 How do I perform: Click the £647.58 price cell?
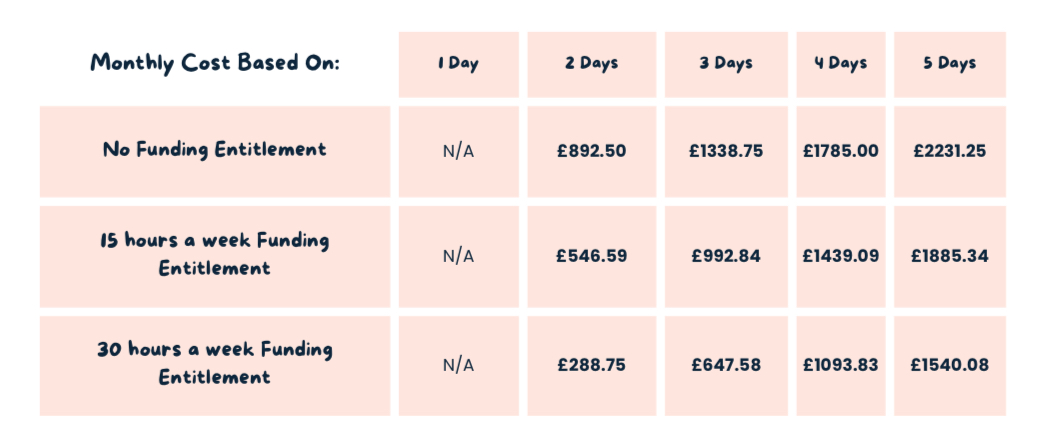pos(726,366)
